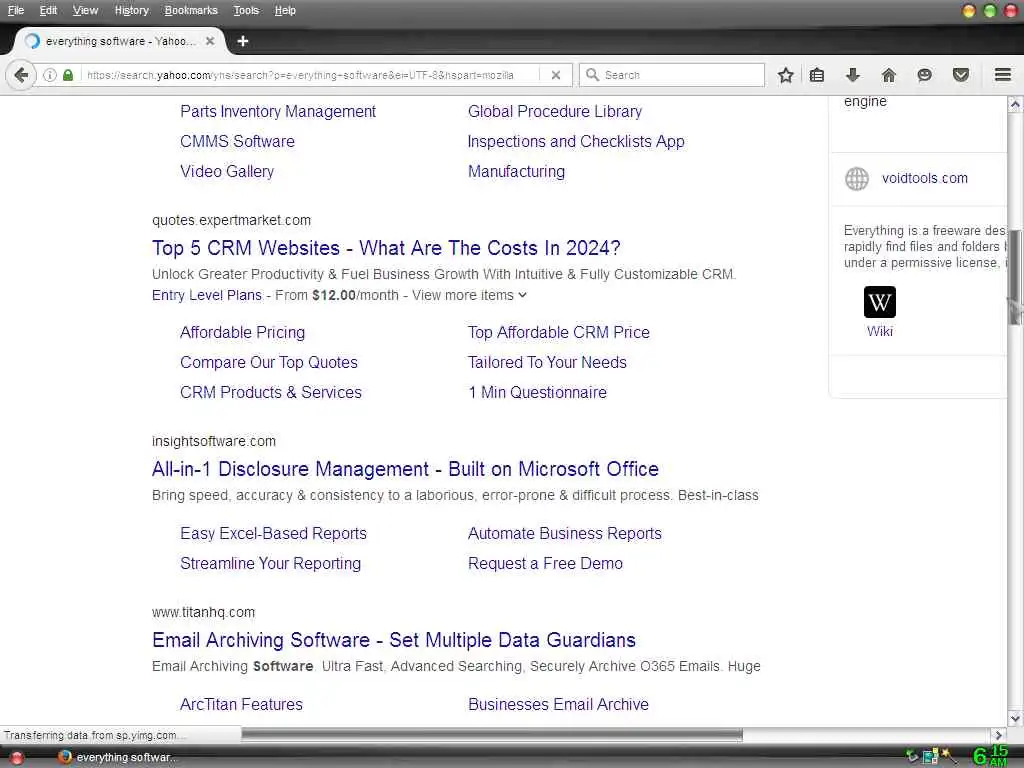This screenshot has height=768, width=1024.
Task: Open the File menu
Action: click(x=16, y=10)
